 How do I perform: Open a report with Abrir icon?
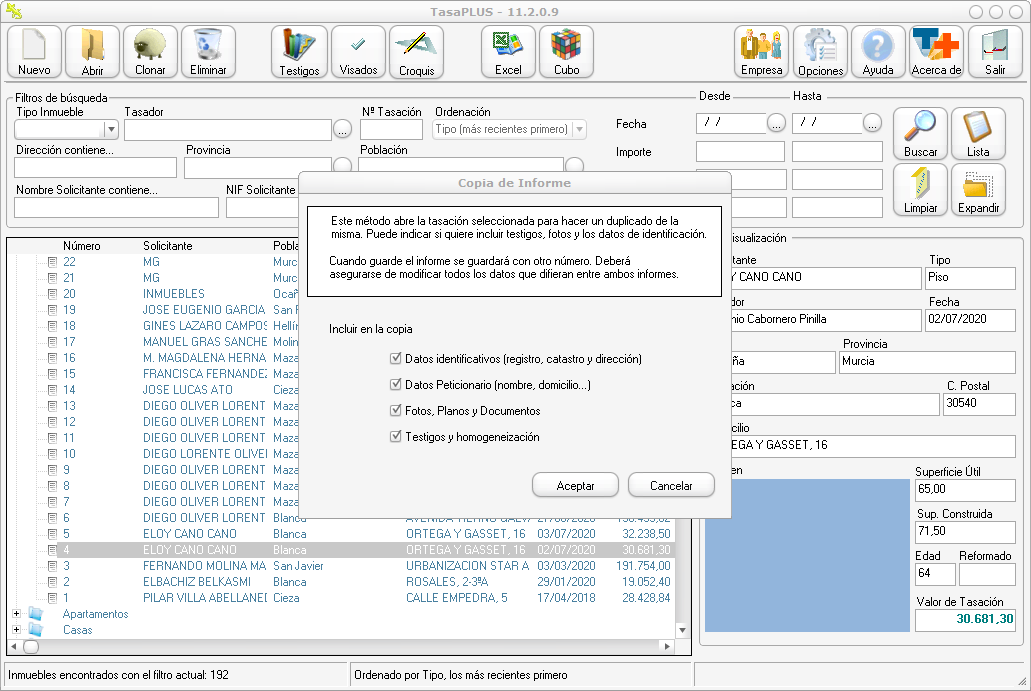click(x=92, y=51)
